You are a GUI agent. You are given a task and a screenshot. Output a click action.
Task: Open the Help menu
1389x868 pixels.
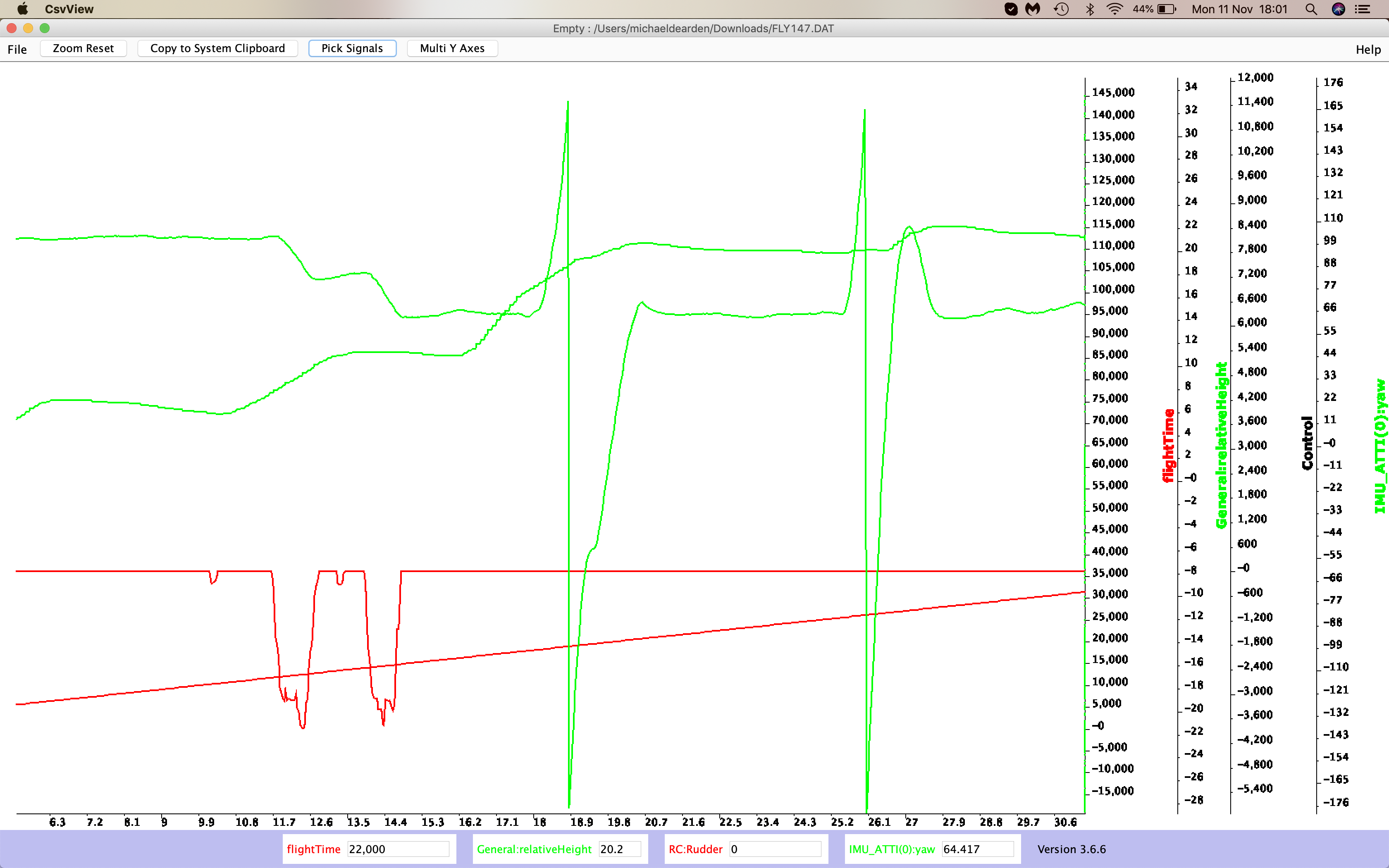(x=1368, y=49)
